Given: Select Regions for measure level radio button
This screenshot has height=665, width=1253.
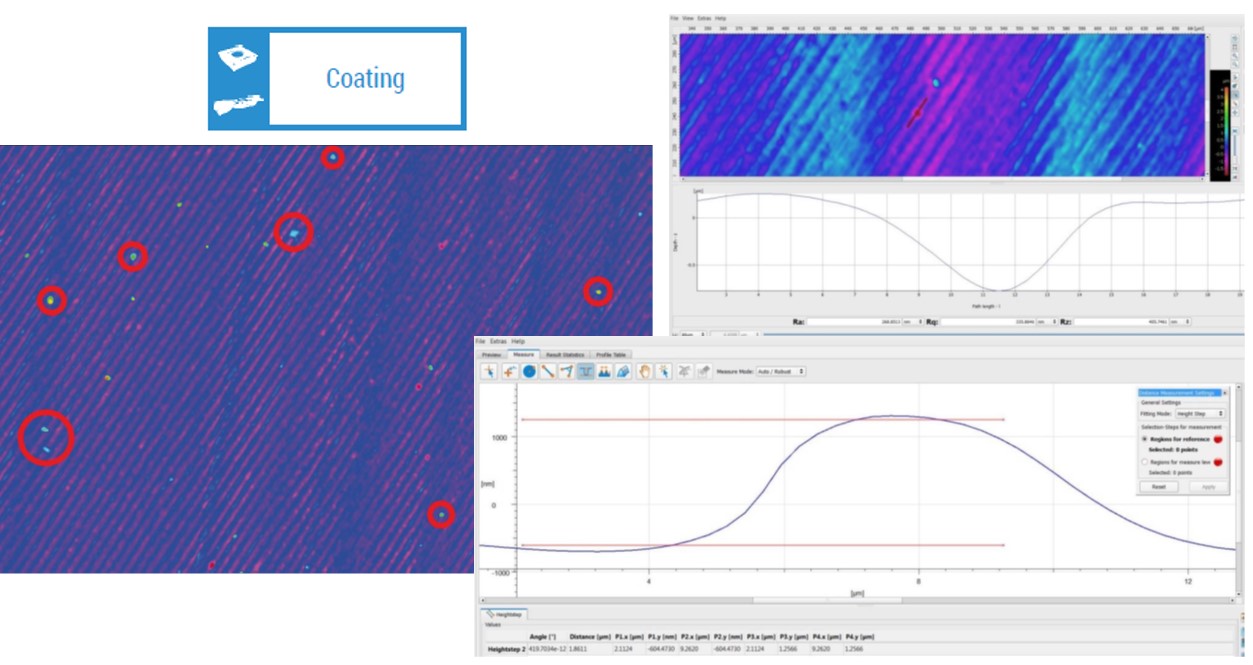Looking at the screenshot, I should click(x=1145, y=462).
